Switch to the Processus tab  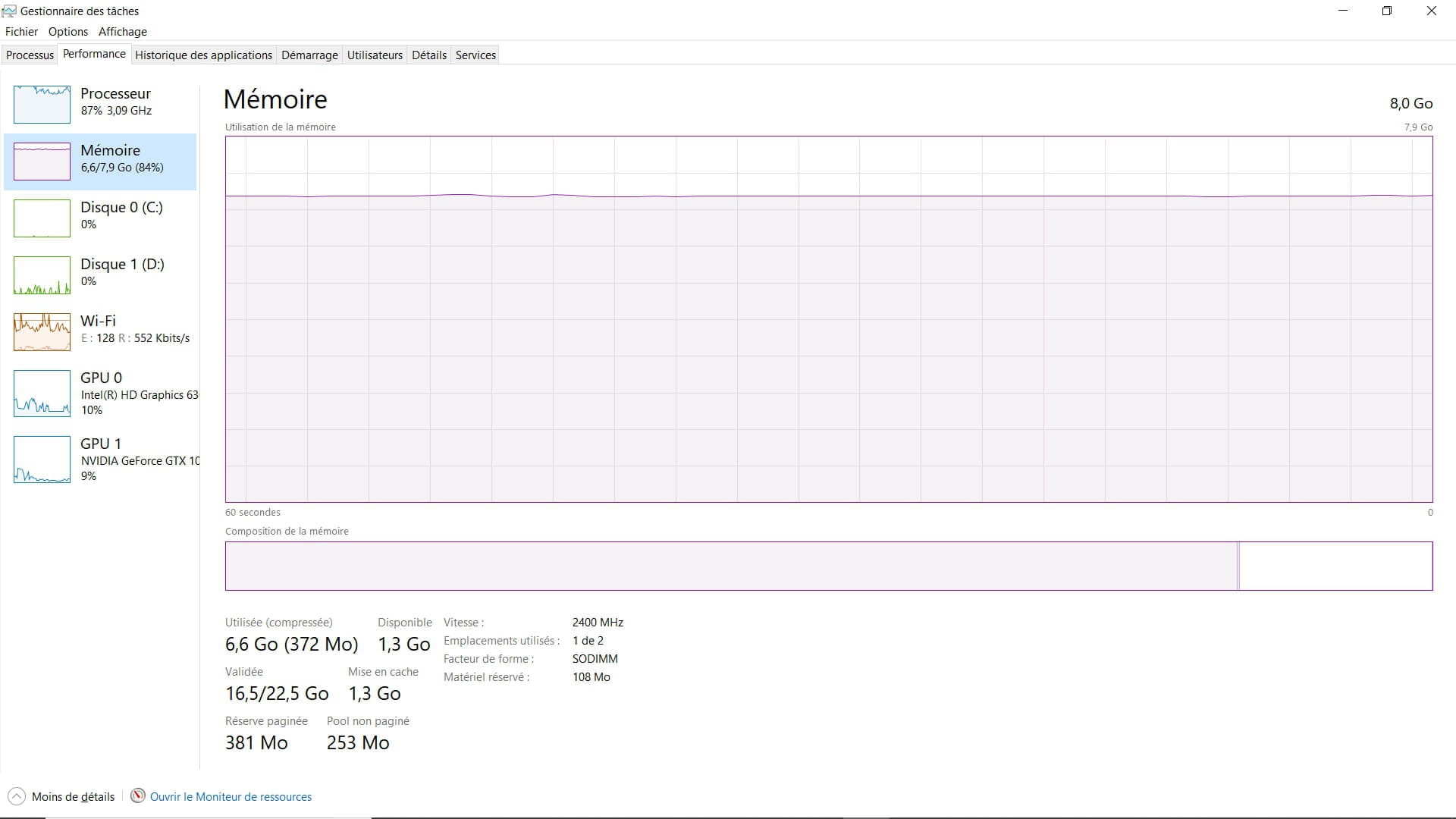(30, 55)
